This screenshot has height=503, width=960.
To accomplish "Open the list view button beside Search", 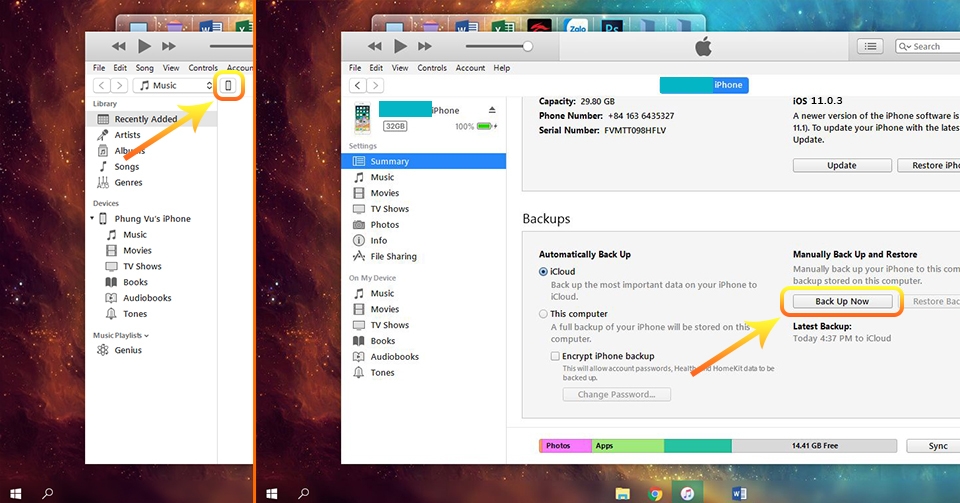I will (x=870, y=46).
